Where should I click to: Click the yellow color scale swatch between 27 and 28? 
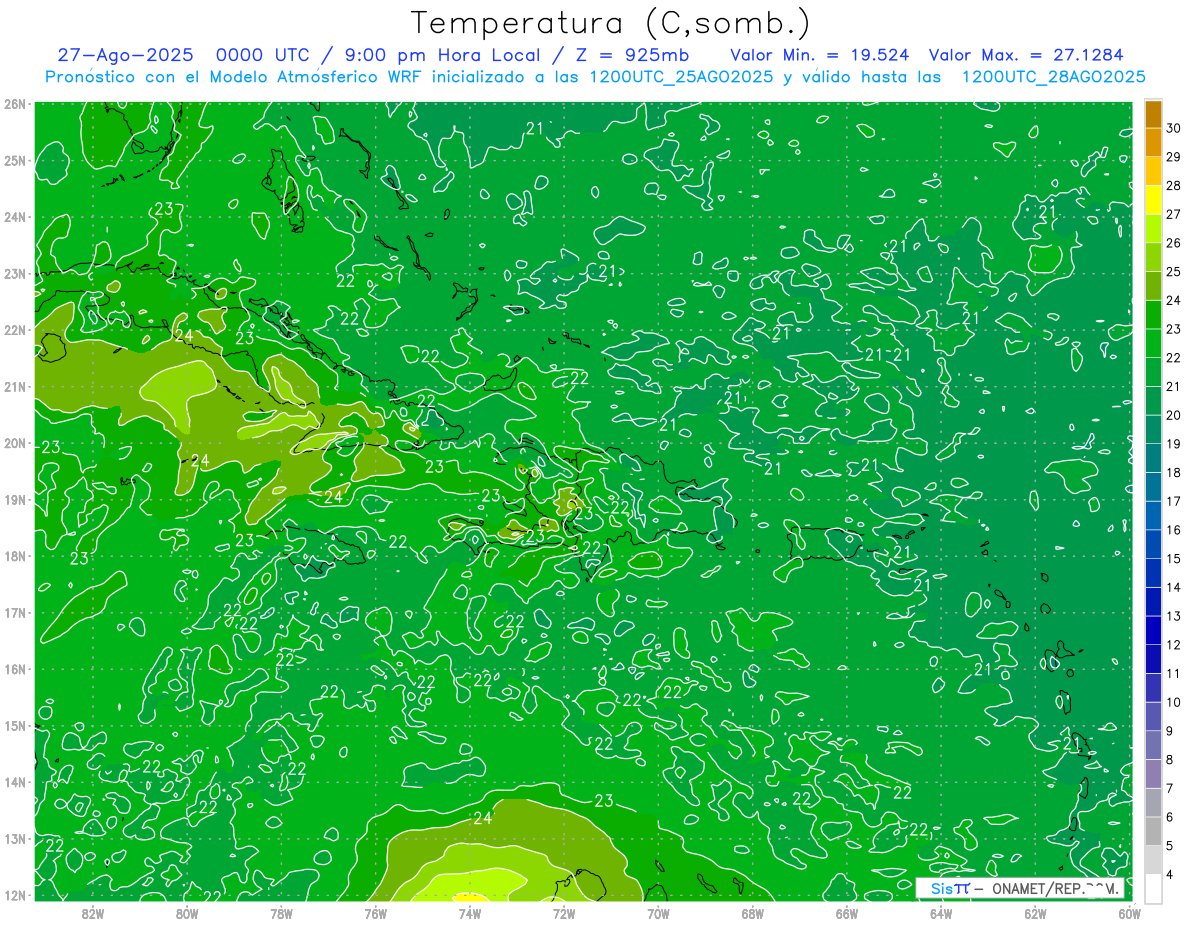(1153, 200)
